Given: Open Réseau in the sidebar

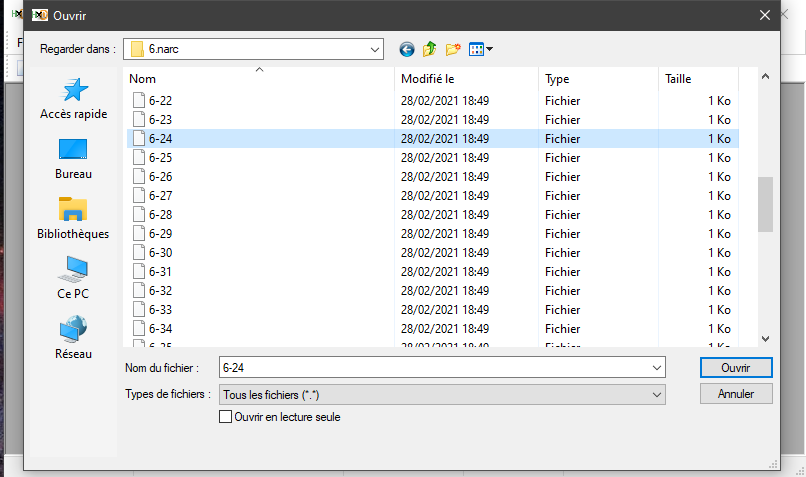Looking at the screenshot, I should [x=73, y=338].
